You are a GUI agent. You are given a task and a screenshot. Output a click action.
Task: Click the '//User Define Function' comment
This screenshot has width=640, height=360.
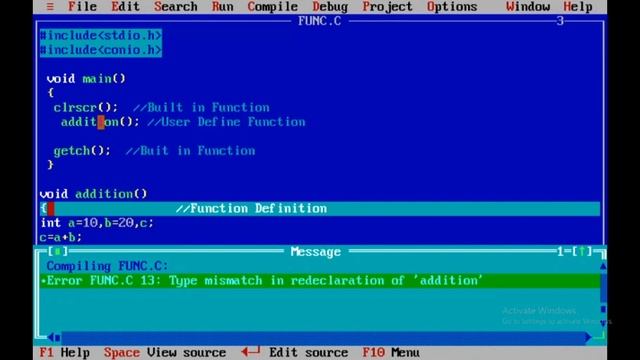(x=226, y=122)
